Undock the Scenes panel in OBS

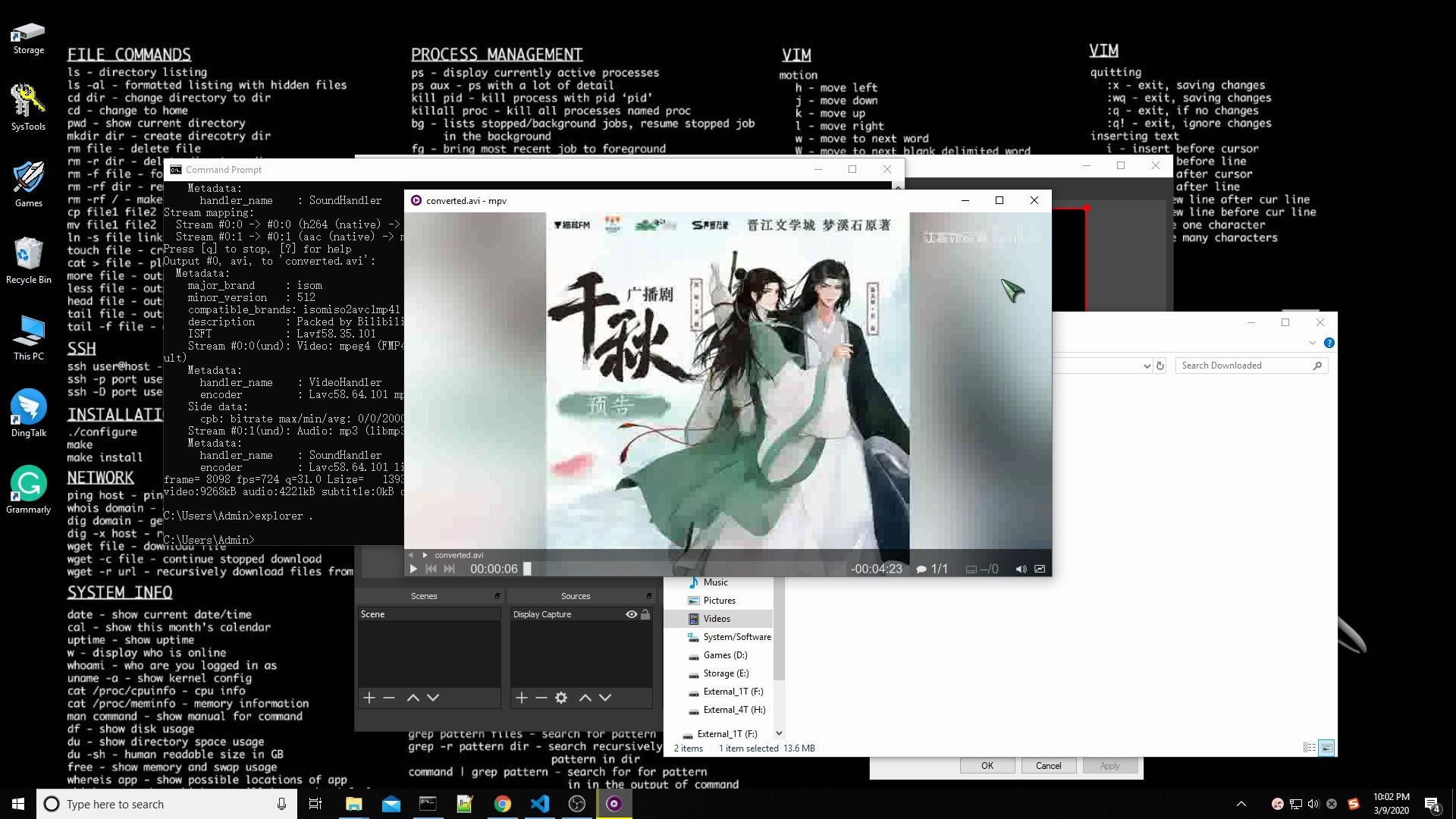[x=497, y=596]
